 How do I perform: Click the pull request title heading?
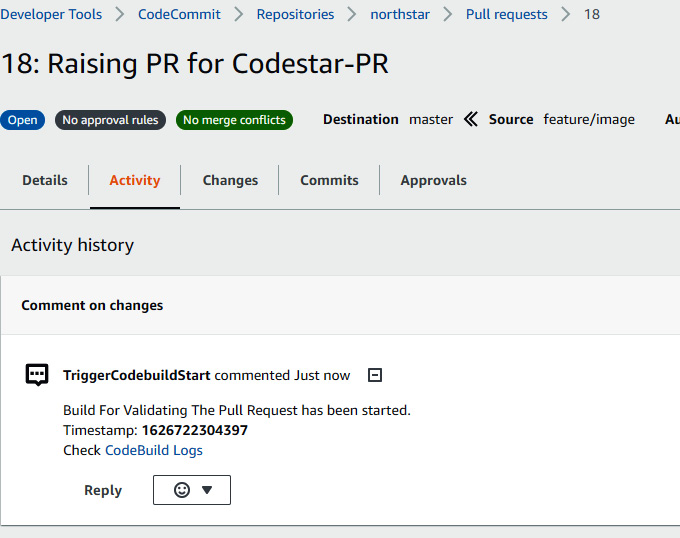point(195,64)
